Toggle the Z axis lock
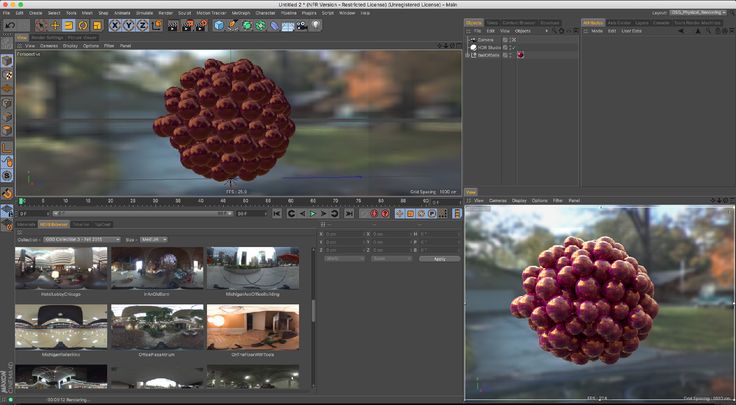 coord(144,24)
